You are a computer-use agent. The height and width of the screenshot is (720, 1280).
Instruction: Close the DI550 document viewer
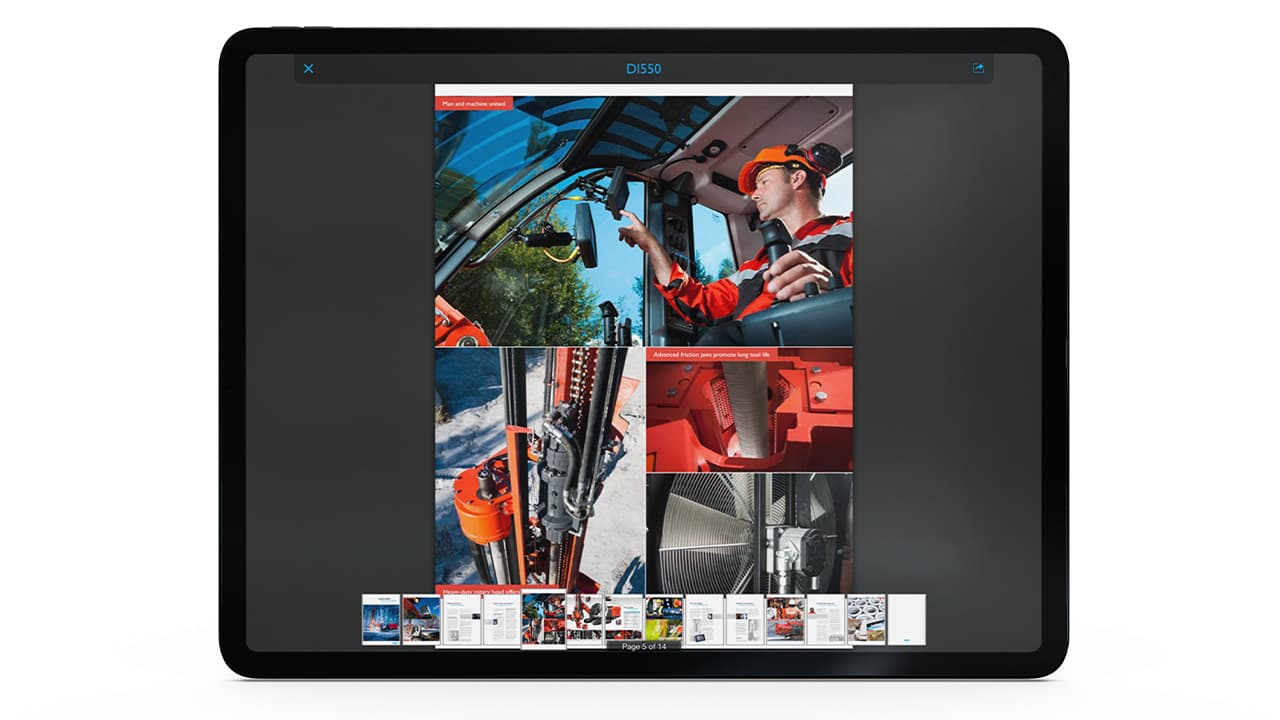coord(308,69)
